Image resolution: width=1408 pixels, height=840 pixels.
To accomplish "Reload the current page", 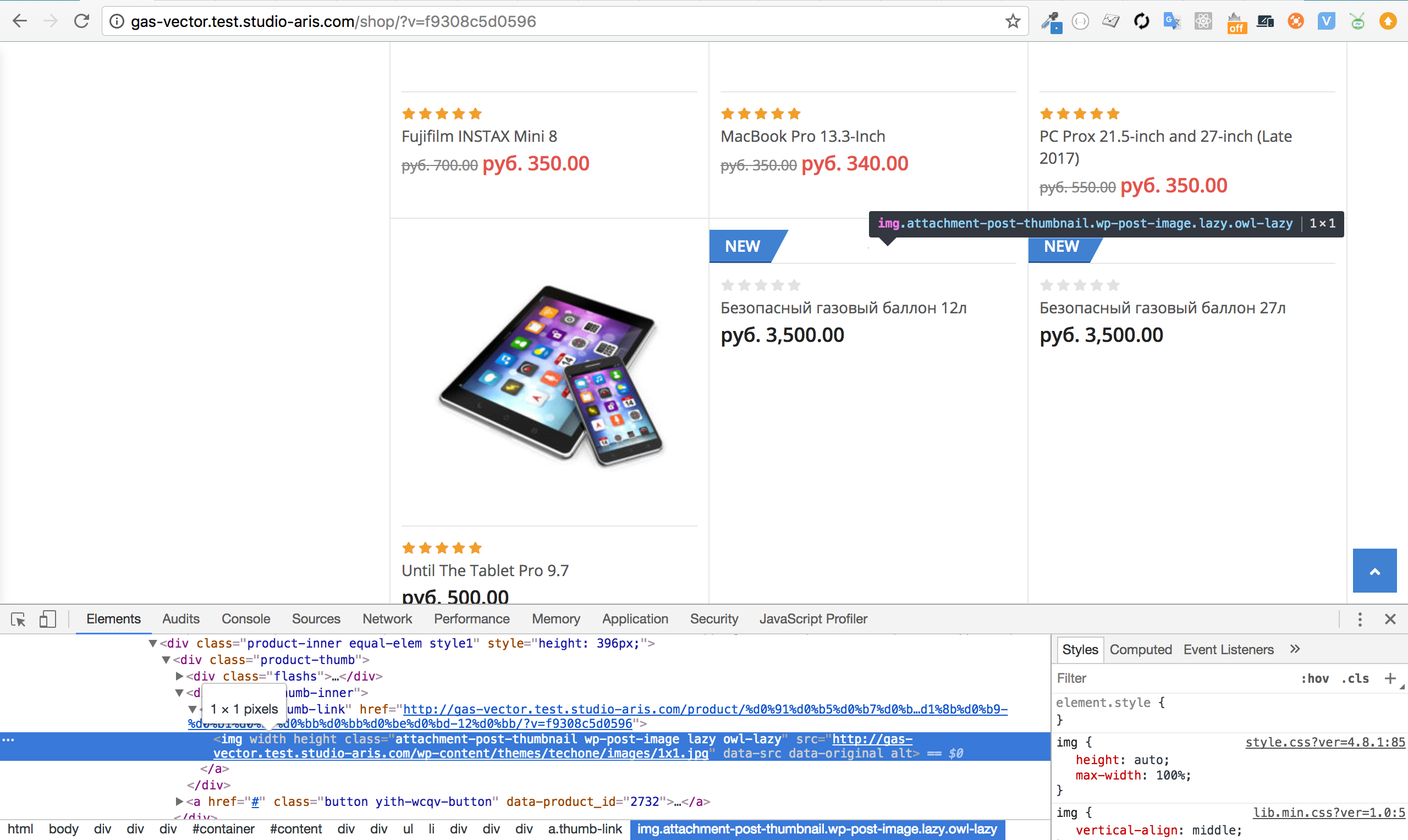I will 82,21.
